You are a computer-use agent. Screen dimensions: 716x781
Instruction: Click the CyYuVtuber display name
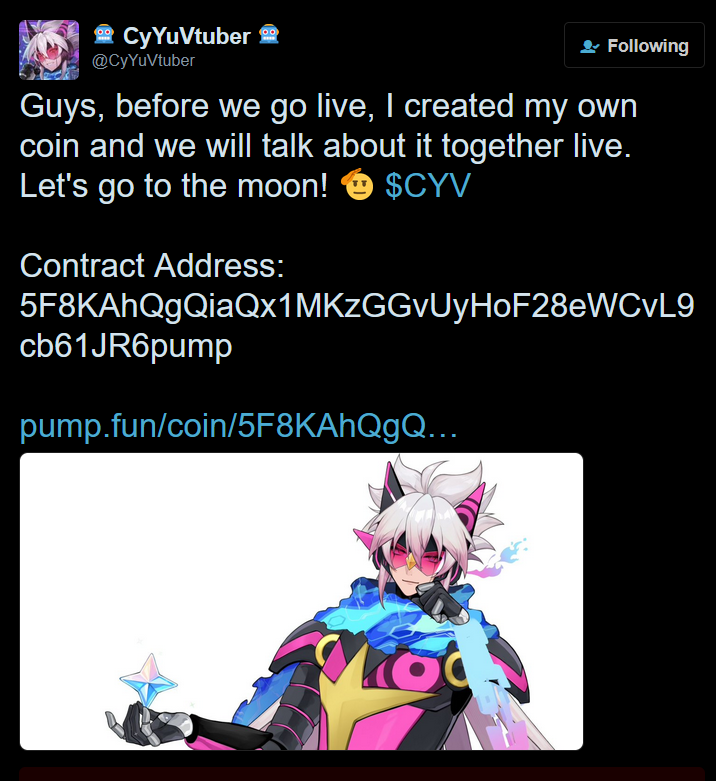187,36
